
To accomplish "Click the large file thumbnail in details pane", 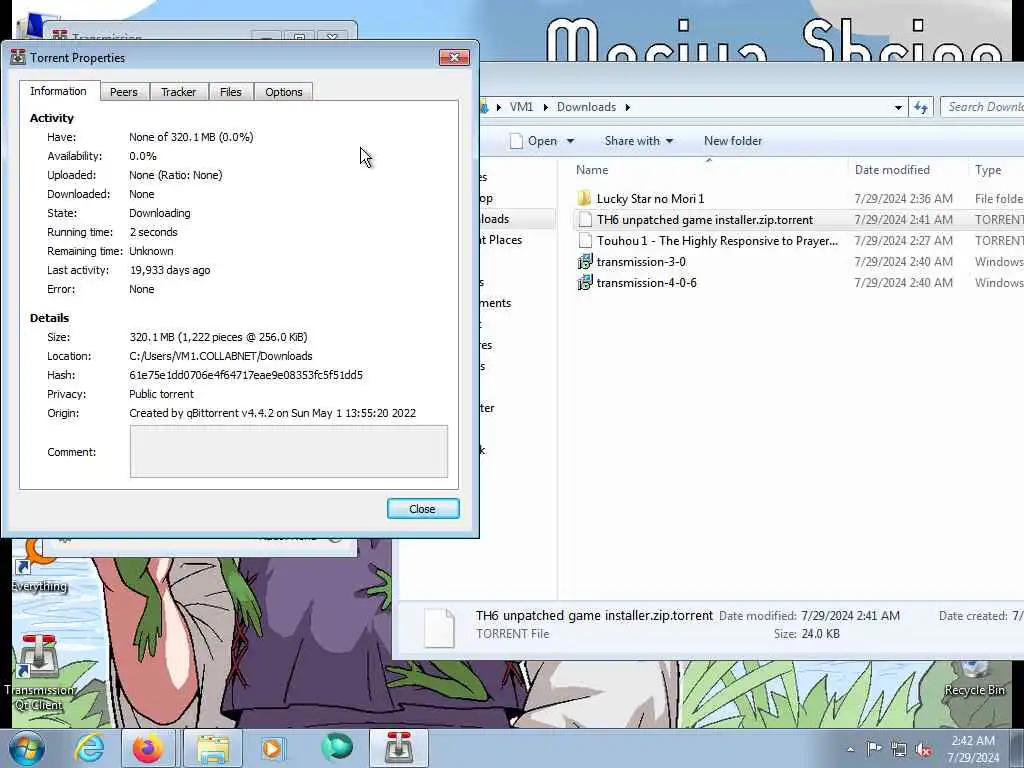I will coord(439,626).
